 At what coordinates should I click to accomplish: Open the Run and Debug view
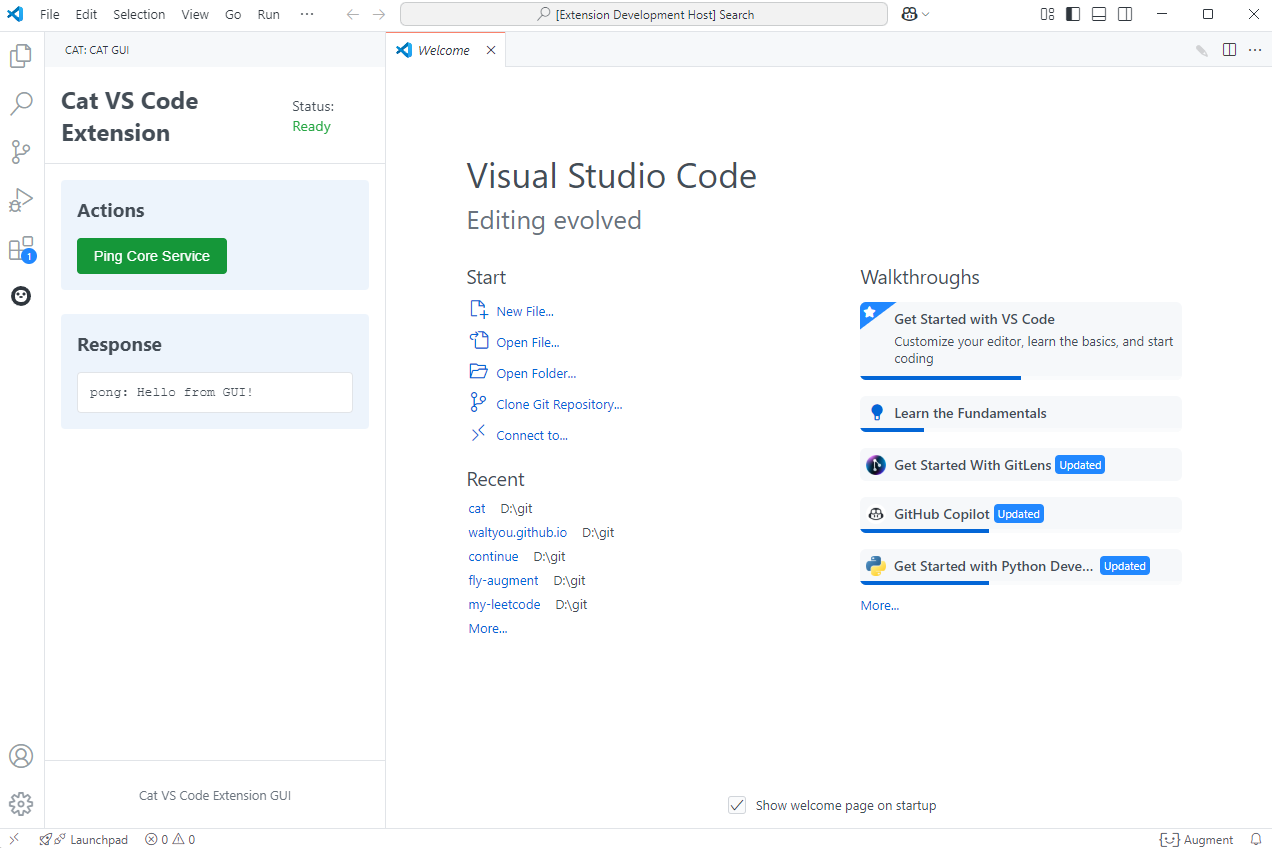coord(21,200)
